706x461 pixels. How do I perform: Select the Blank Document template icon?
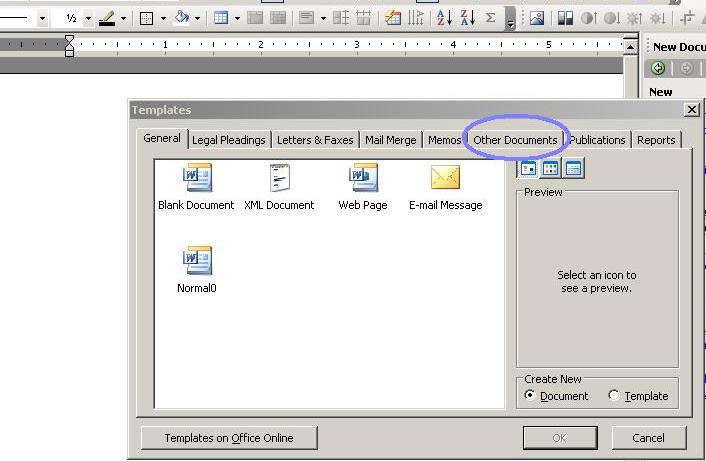coord(196,178)
